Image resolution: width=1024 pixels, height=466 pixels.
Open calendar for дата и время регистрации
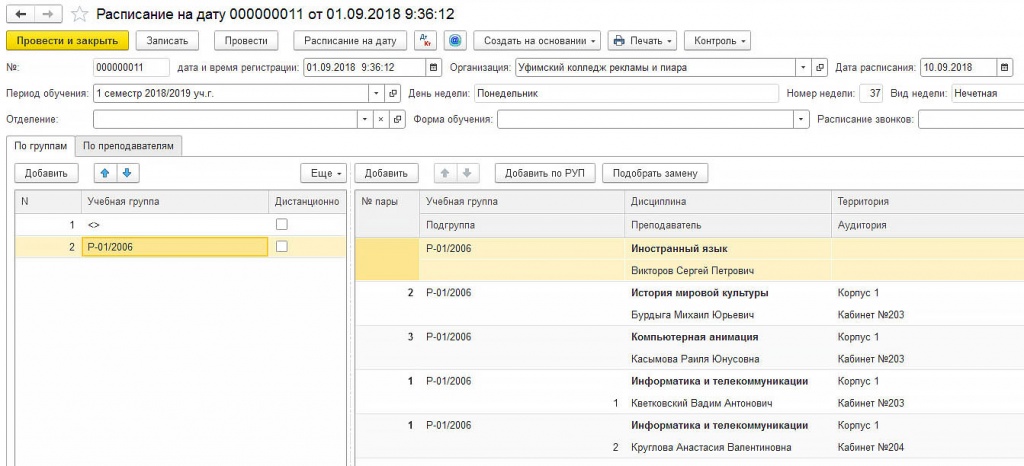click(x=433, y=67)
